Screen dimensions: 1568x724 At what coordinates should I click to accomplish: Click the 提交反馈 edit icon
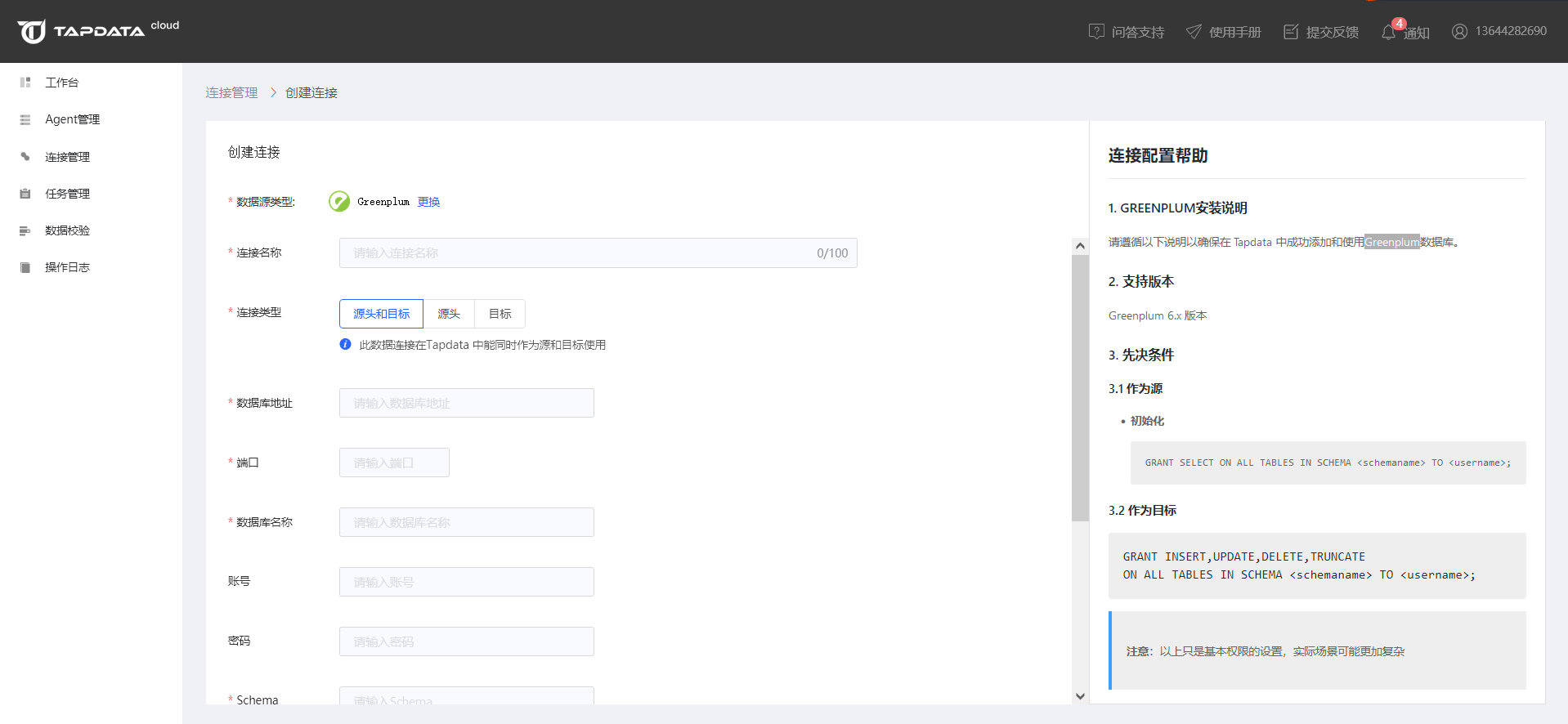coord(1291,31)
